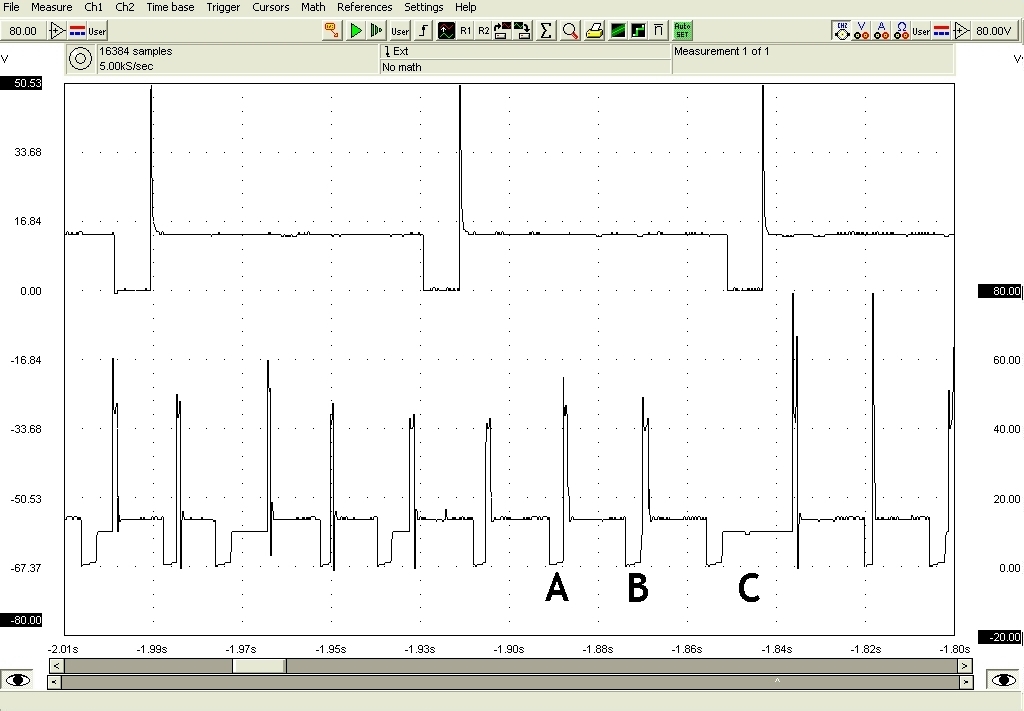Open the magnifier zoom tool
This screenshot has height=711, width=1024.
click(570, 31)
